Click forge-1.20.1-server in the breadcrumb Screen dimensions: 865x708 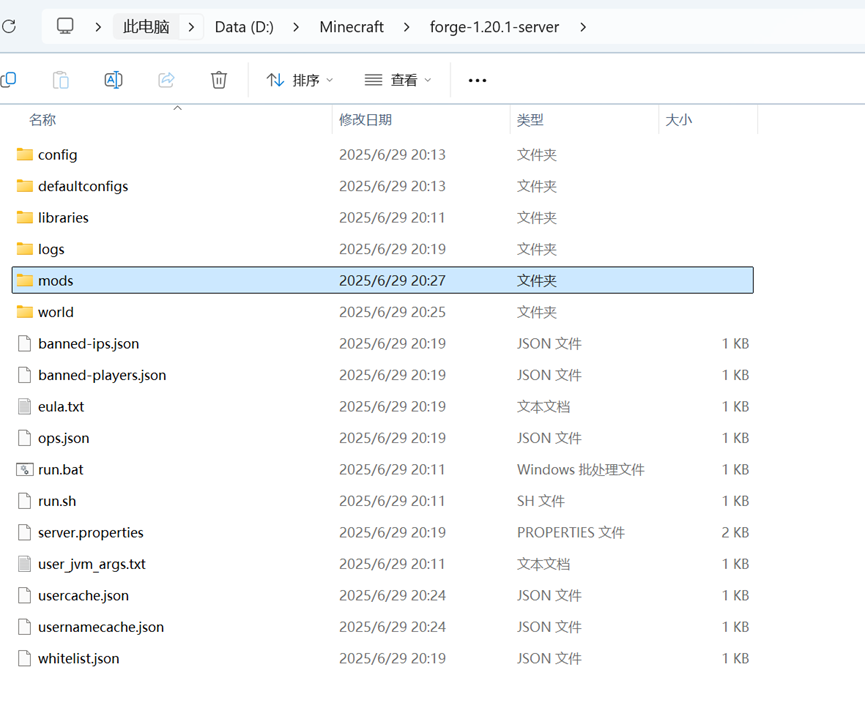coord(494,26)
